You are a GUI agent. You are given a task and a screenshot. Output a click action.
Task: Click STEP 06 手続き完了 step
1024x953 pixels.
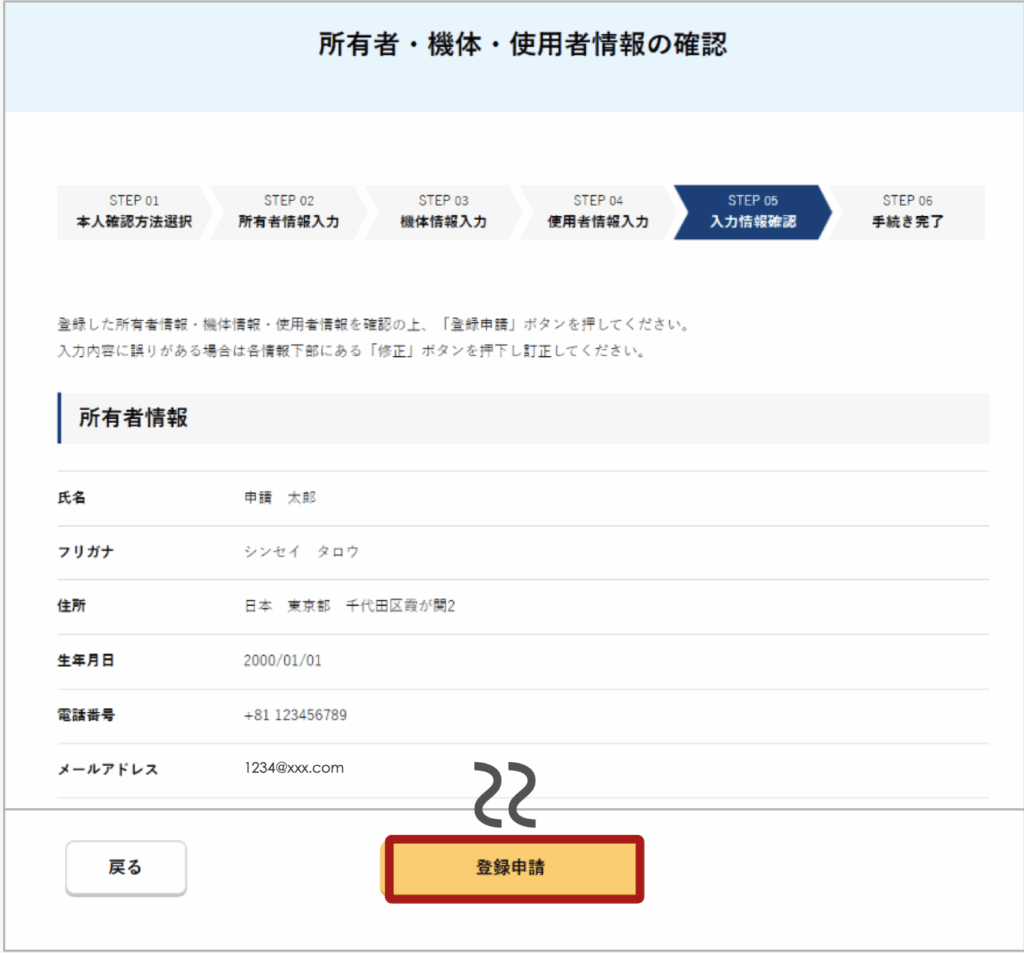coord(907,212)
